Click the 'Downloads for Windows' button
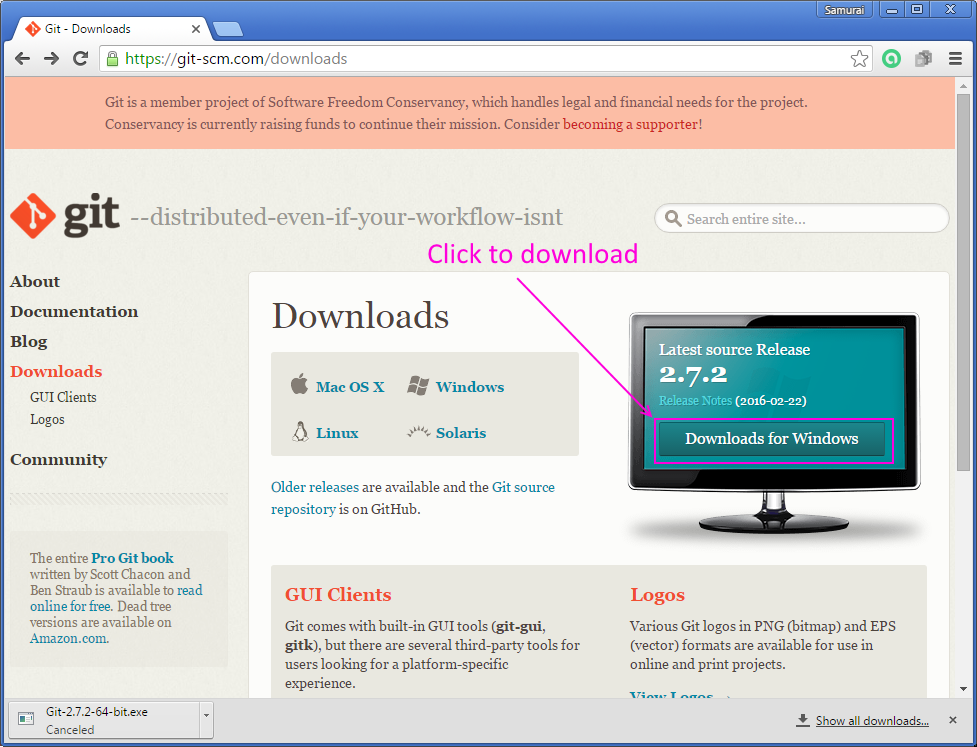The height and width of the screenshot is (747, 977). 771,438
